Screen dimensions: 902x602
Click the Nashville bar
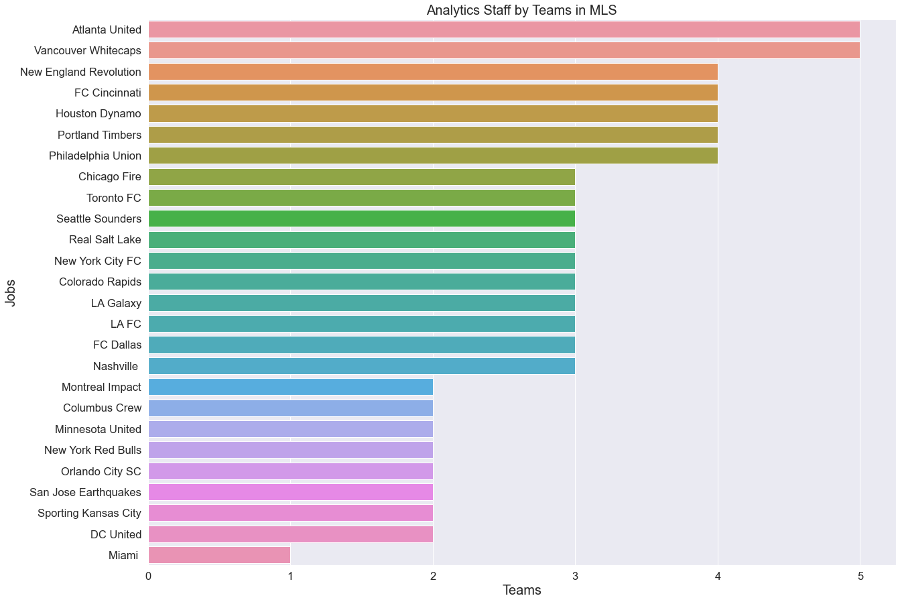(x=362, y=366)
